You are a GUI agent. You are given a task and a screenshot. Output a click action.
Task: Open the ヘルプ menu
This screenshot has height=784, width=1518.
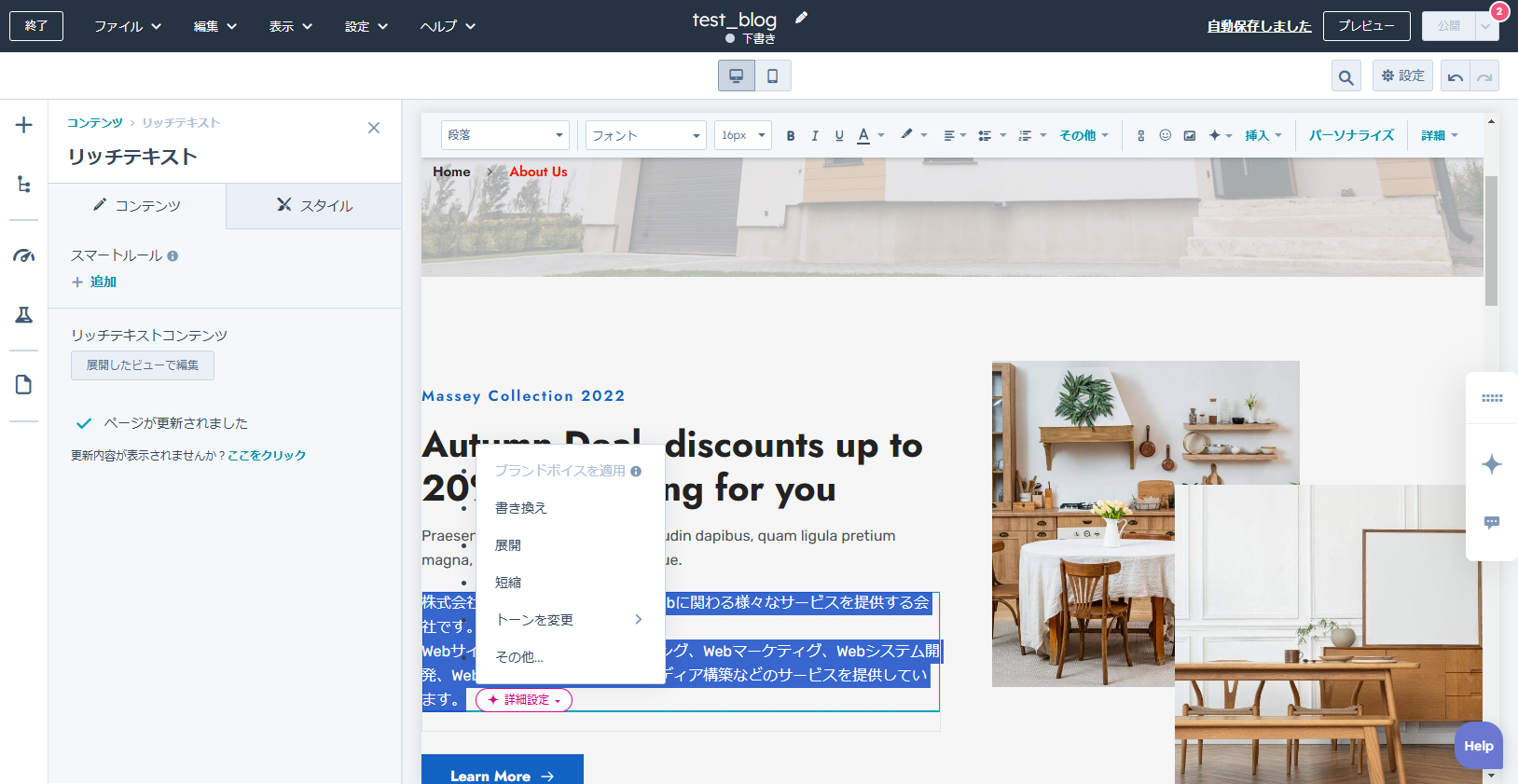448,26
